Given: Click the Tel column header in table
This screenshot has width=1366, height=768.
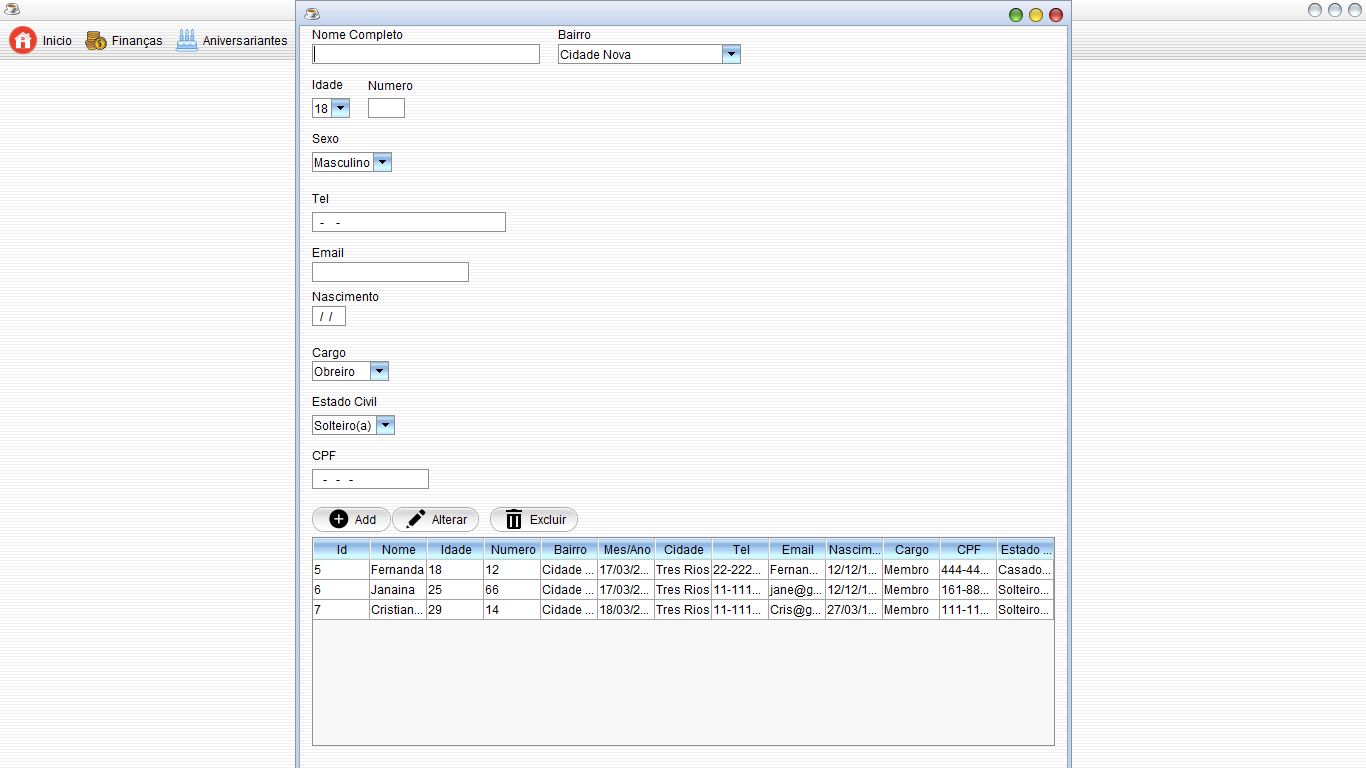Looking at the screenshot, I should coord(741,549).
